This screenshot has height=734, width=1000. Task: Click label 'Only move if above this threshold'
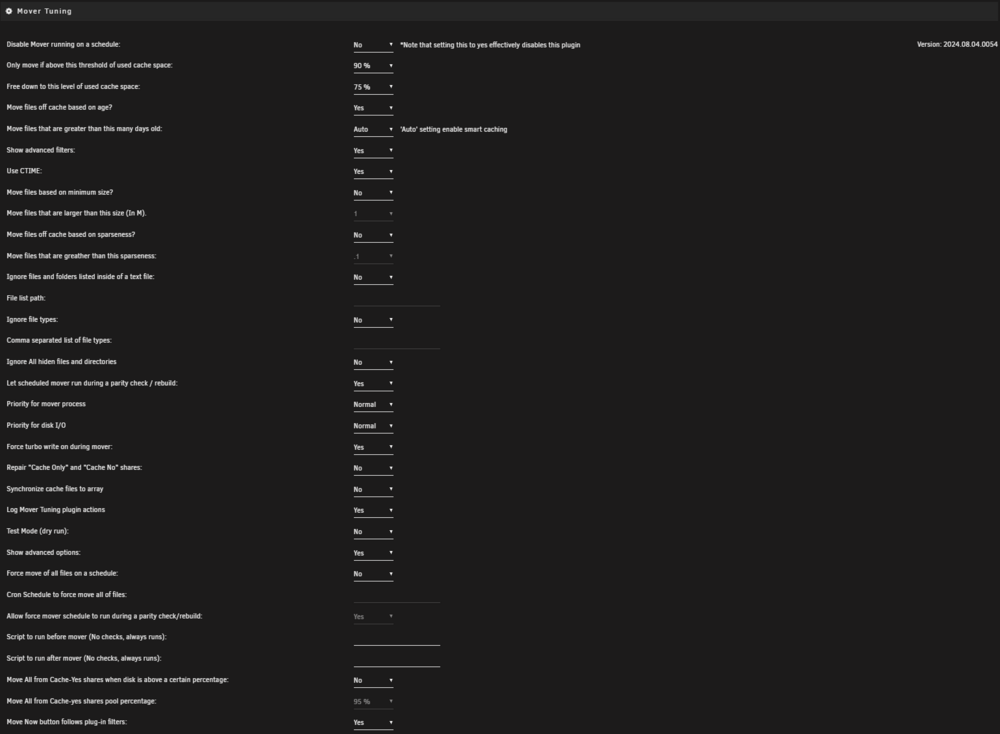[x=89, y=65]
